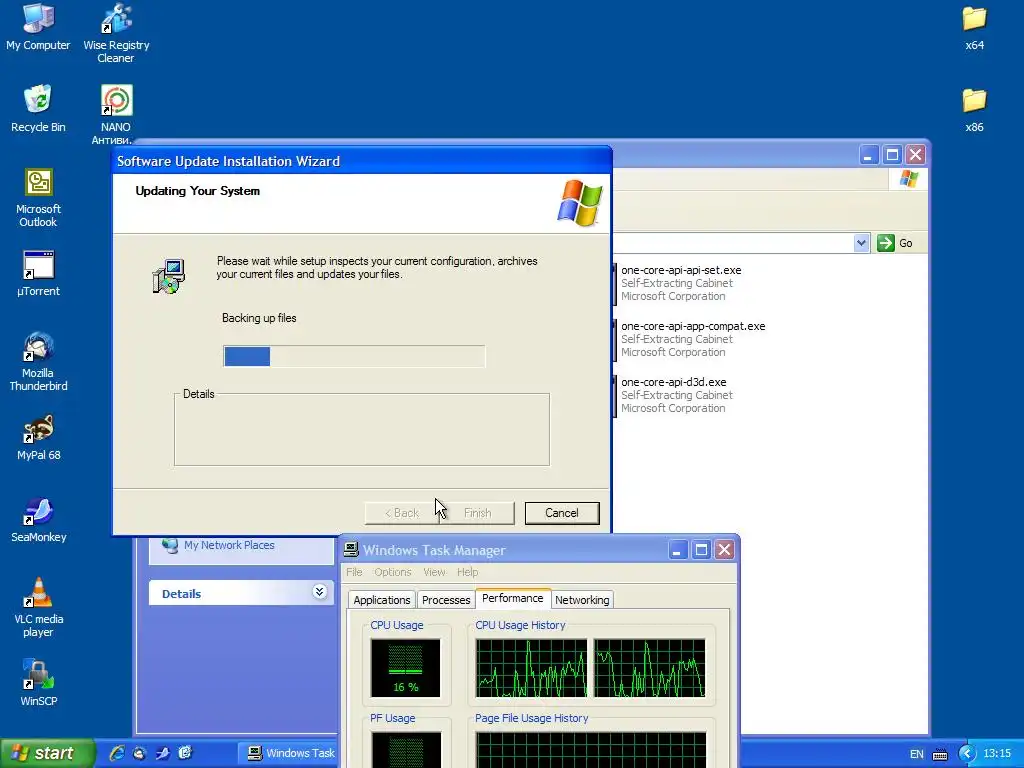Image resolution: width=1024 pixels, height=768 pixels.
Task: Minimize Windows Task Manager
Action: (x=677, y=550)
